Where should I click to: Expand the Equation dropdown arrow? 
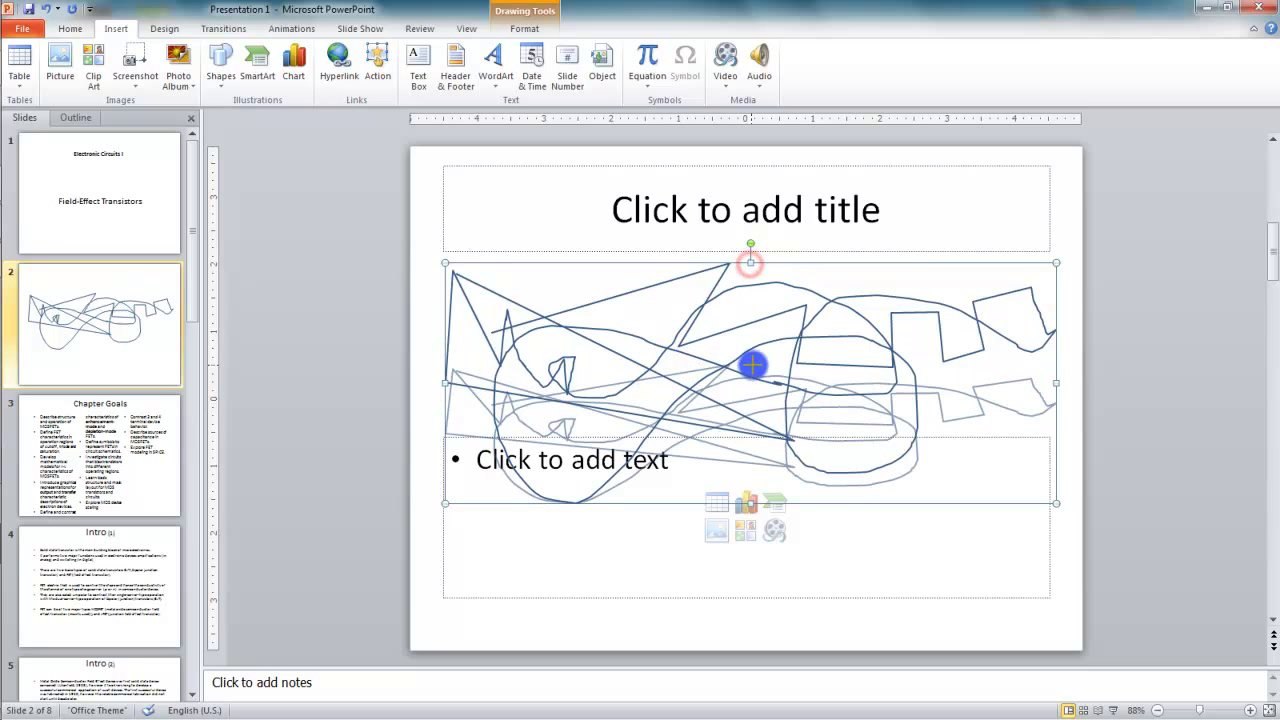click(x=647, y=87)
